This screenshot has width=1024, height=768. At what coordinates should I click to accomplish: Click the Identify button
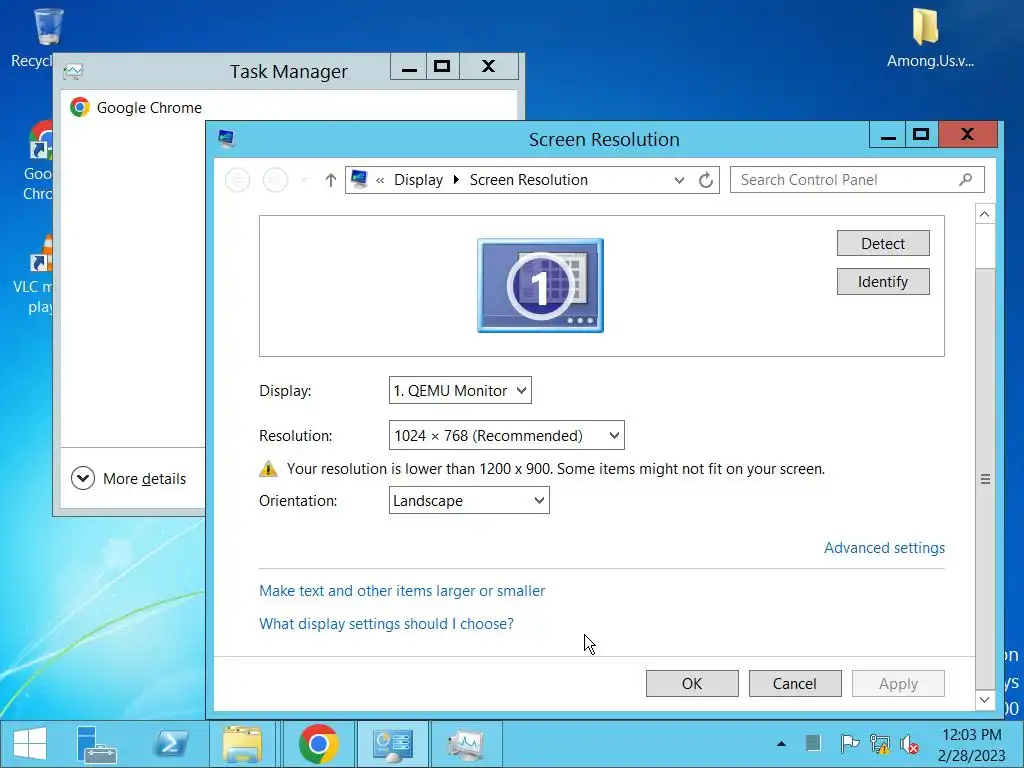pos(883,281)
